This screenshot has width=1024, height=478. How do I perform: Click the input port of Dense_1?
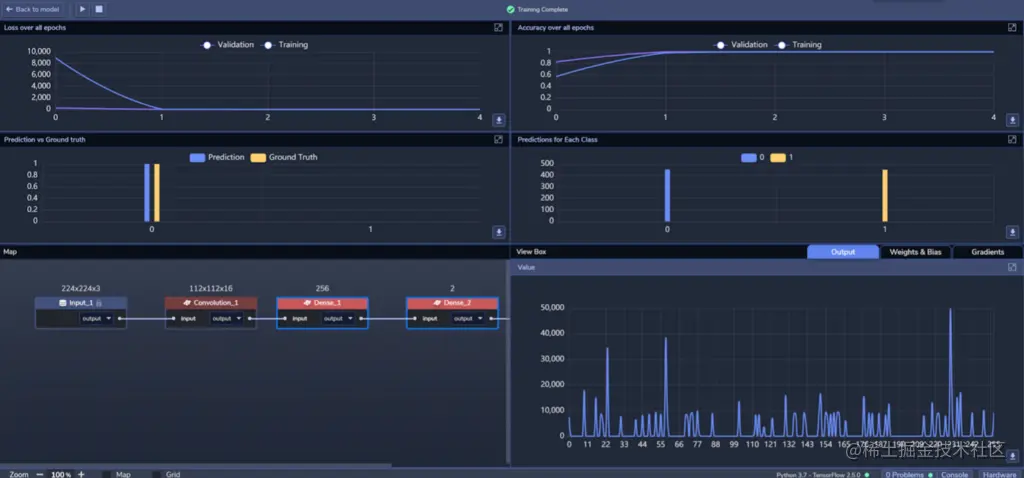[285, 319]
